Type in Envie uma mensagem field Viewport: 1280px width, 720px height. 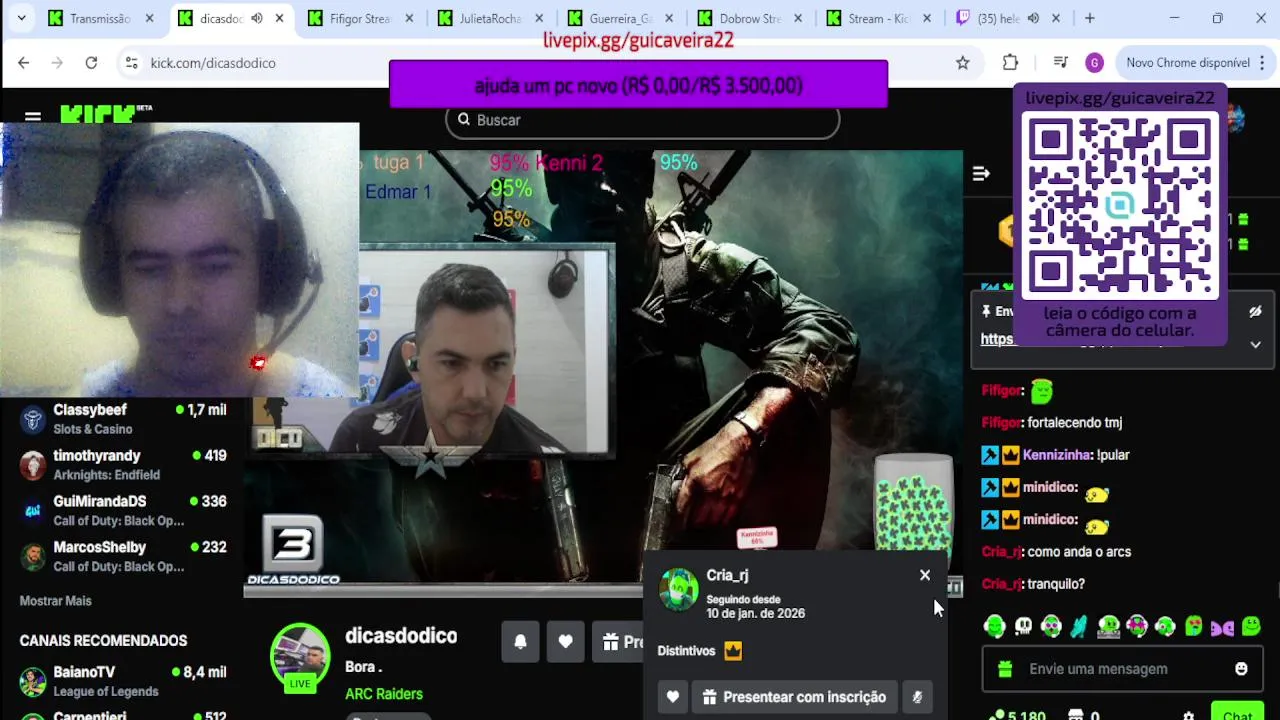(1122, 669)
